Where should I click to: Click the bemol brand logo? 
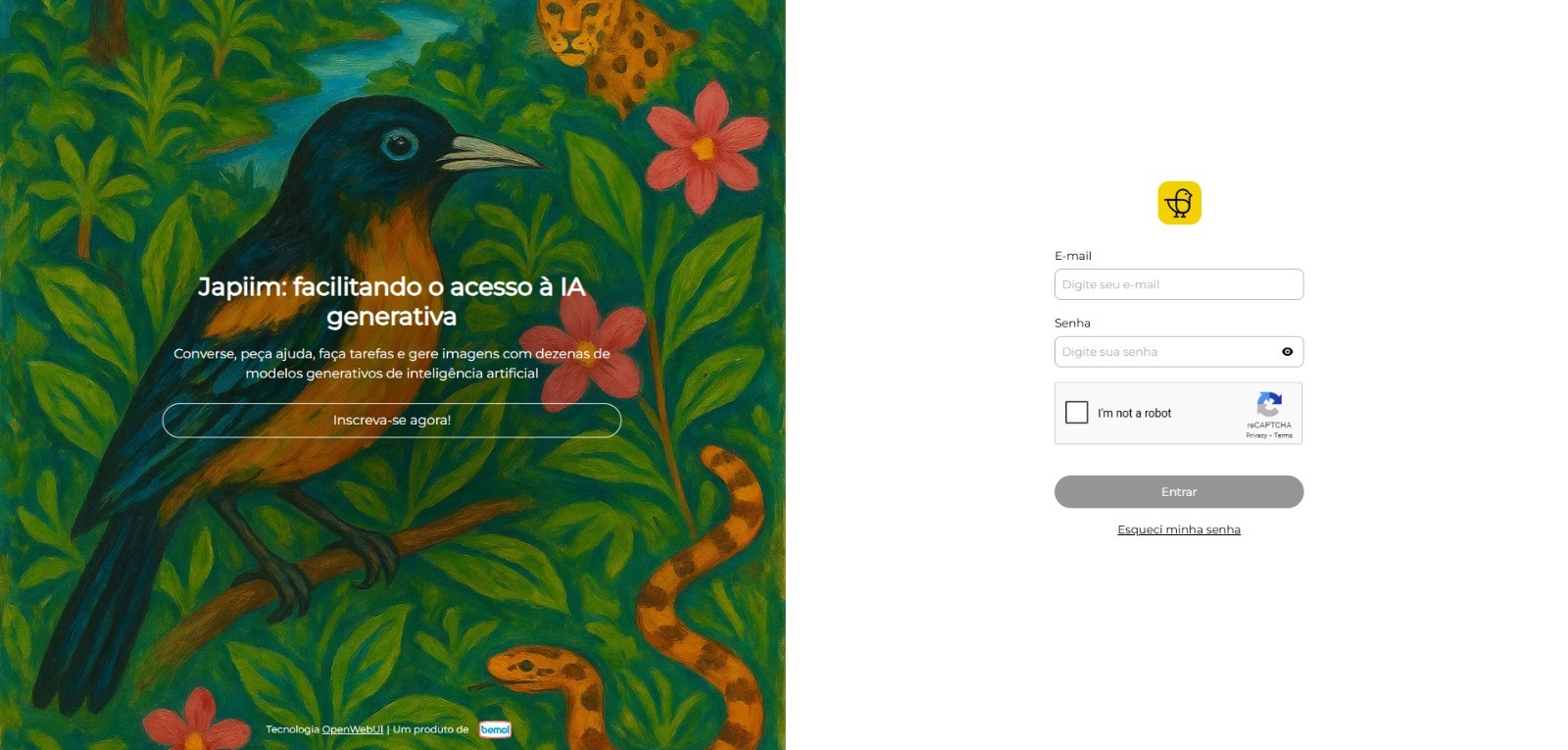click(x=495, y=729)
